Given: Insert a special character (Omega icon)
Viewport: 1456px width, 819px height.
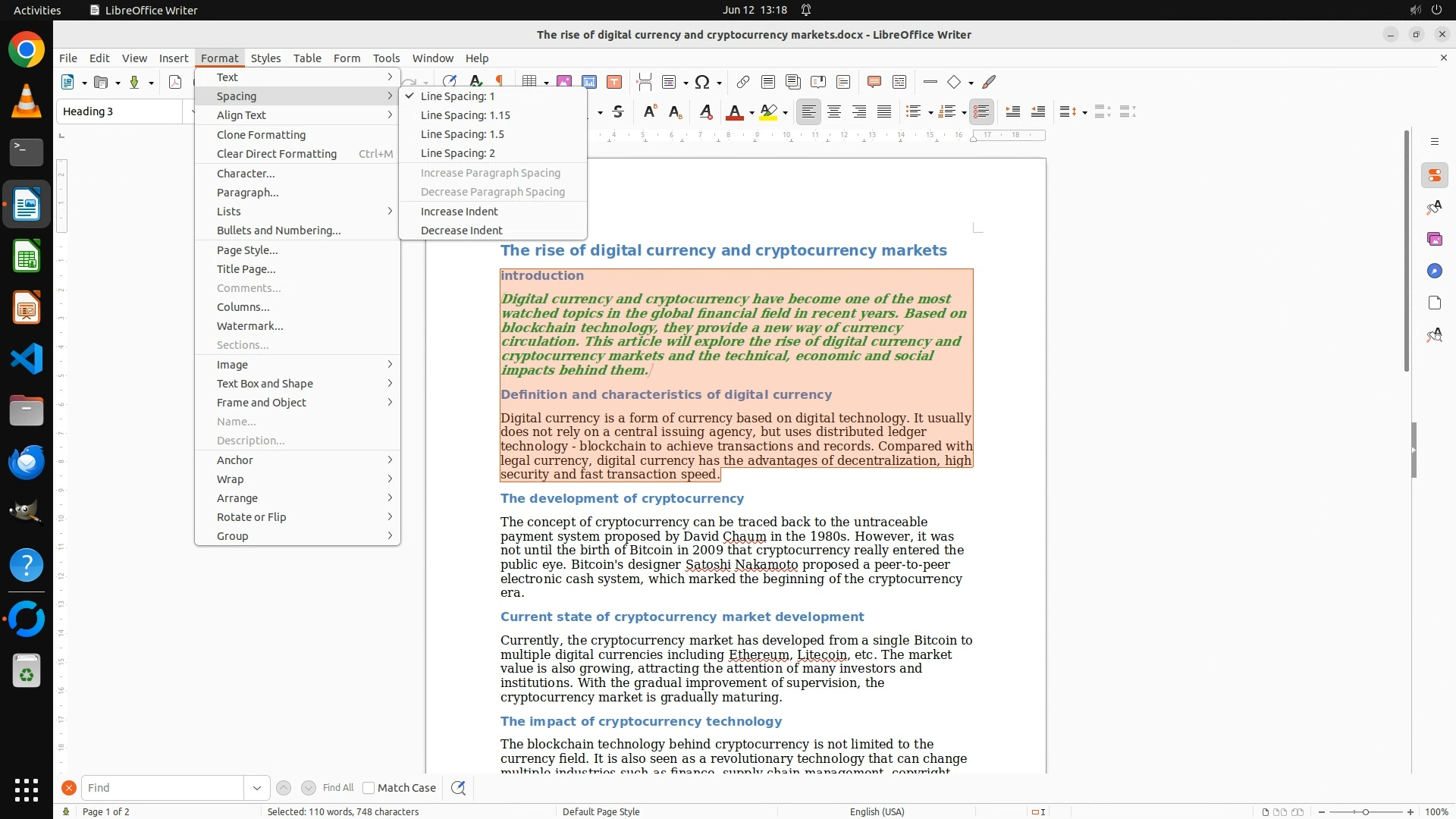Looking at the screenshot, I should 702,82.
